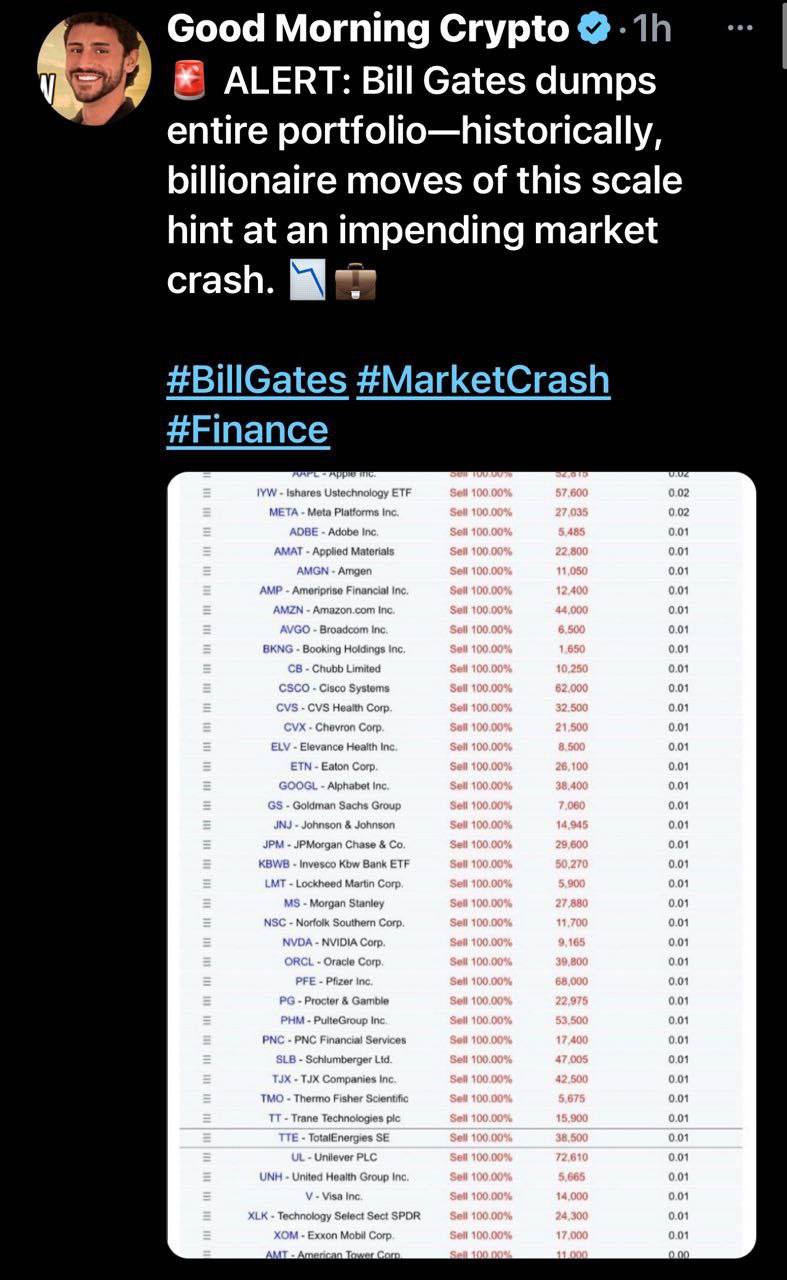Click the hamburger icon beside NVDA row

208,942
